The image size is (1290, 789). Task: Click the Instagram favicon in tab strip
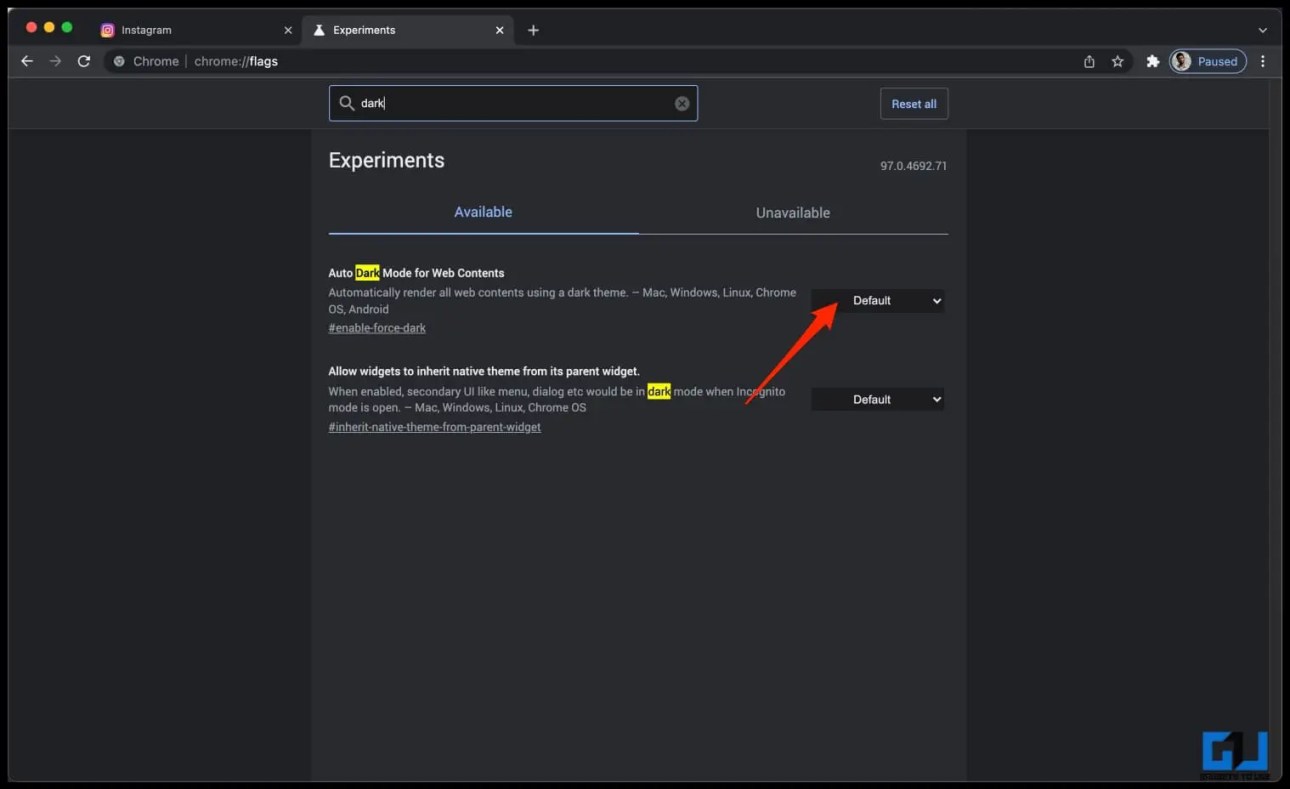click(x=108, y=30)
